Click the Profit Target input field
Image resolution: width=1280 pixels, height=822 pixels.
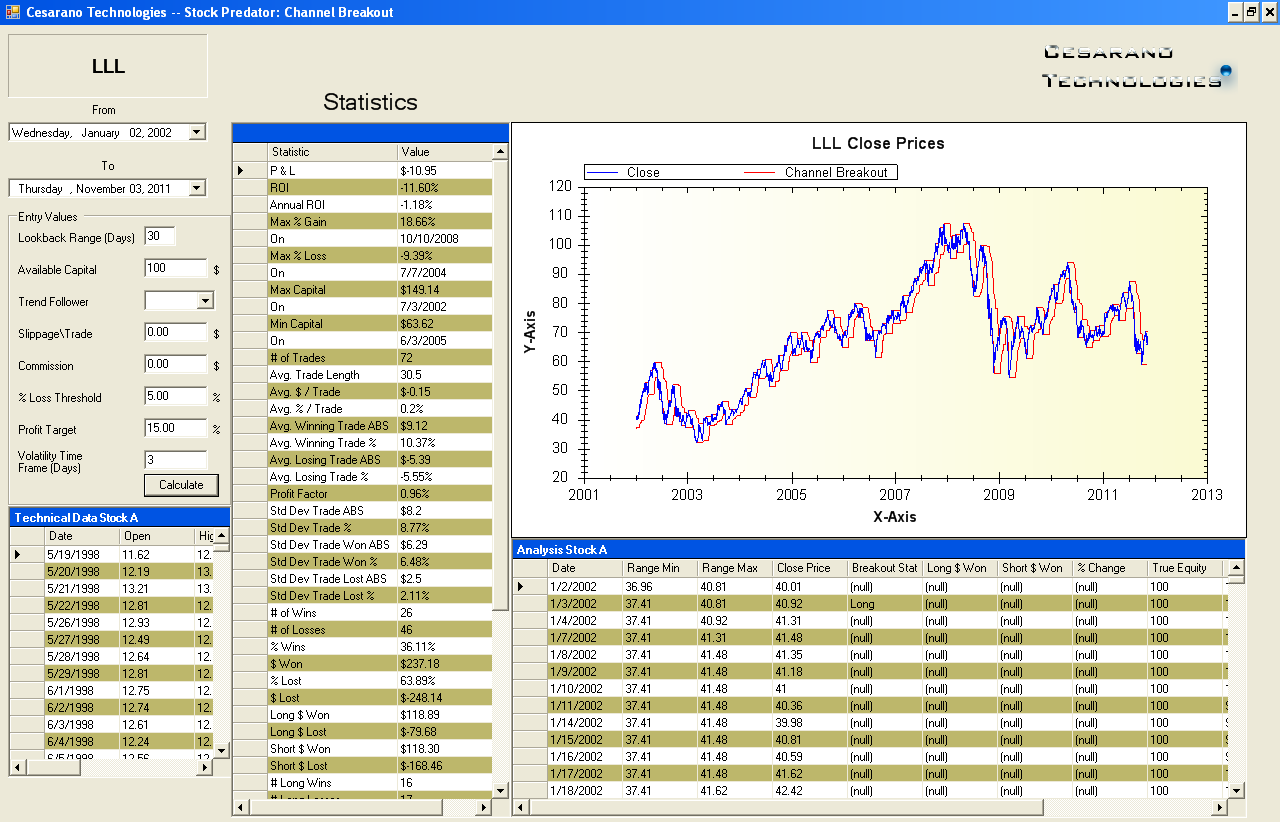[175, 429]
